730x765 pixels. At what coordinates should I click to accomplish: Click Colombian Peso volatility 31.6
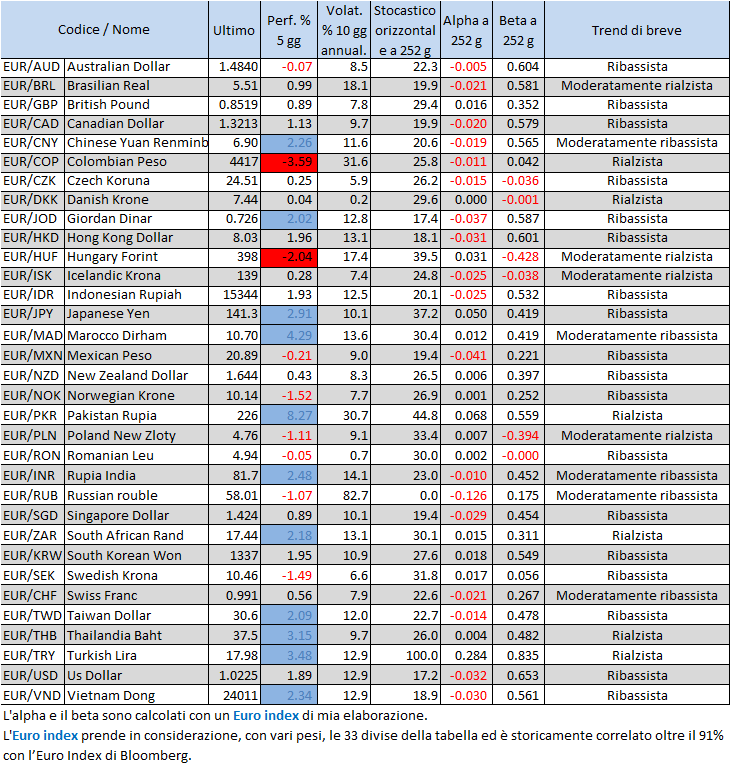tap(344, 162)
